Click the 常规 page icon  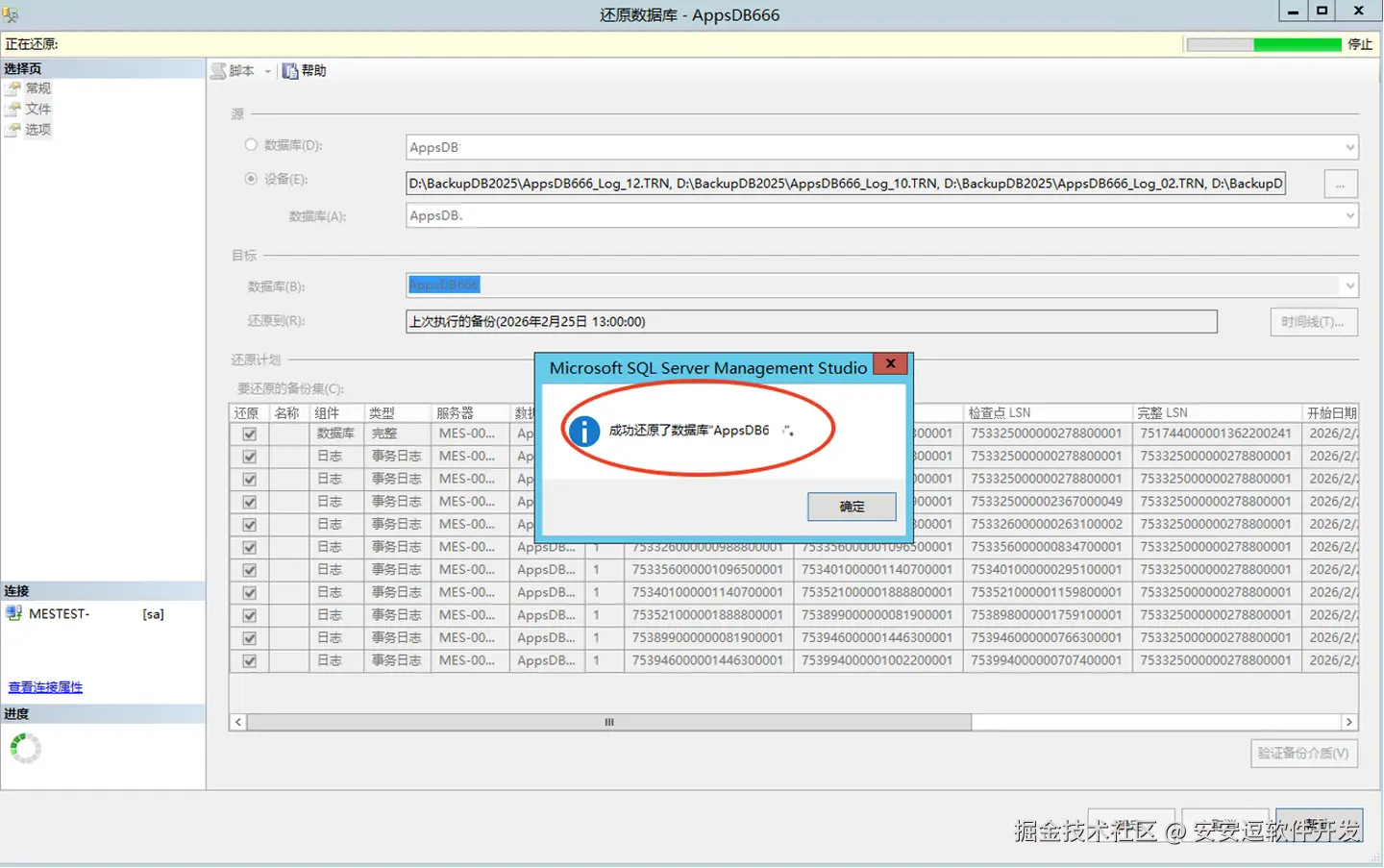12,88
